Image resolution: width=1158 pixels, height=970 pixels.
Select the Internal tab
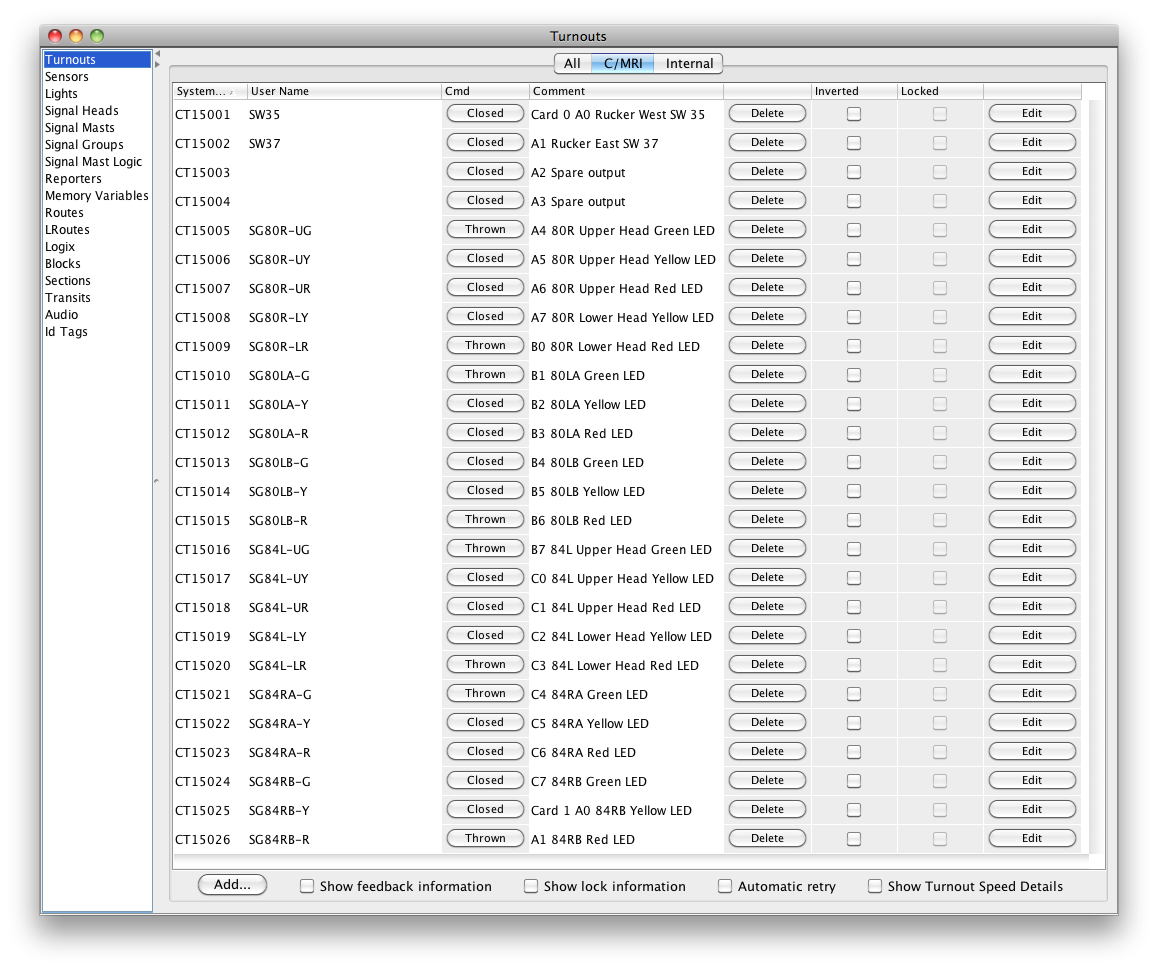click(x=689, y=63)
